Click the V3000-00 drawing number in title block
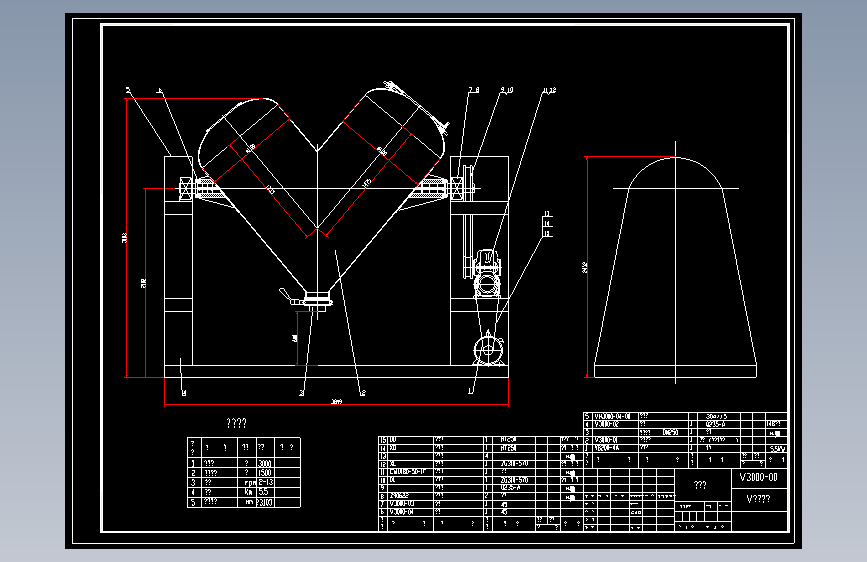 pos(759,477)
